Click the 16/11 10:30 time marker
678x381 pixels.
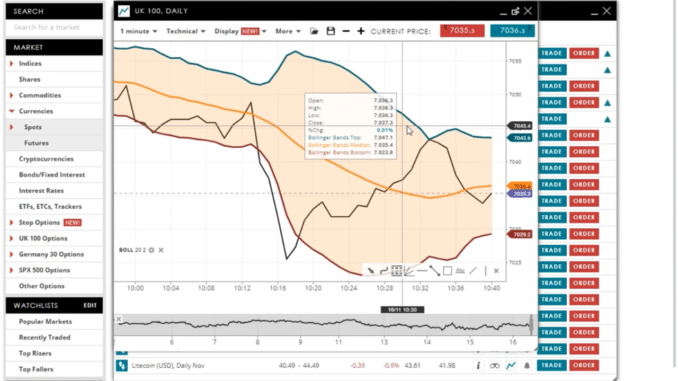403,310
